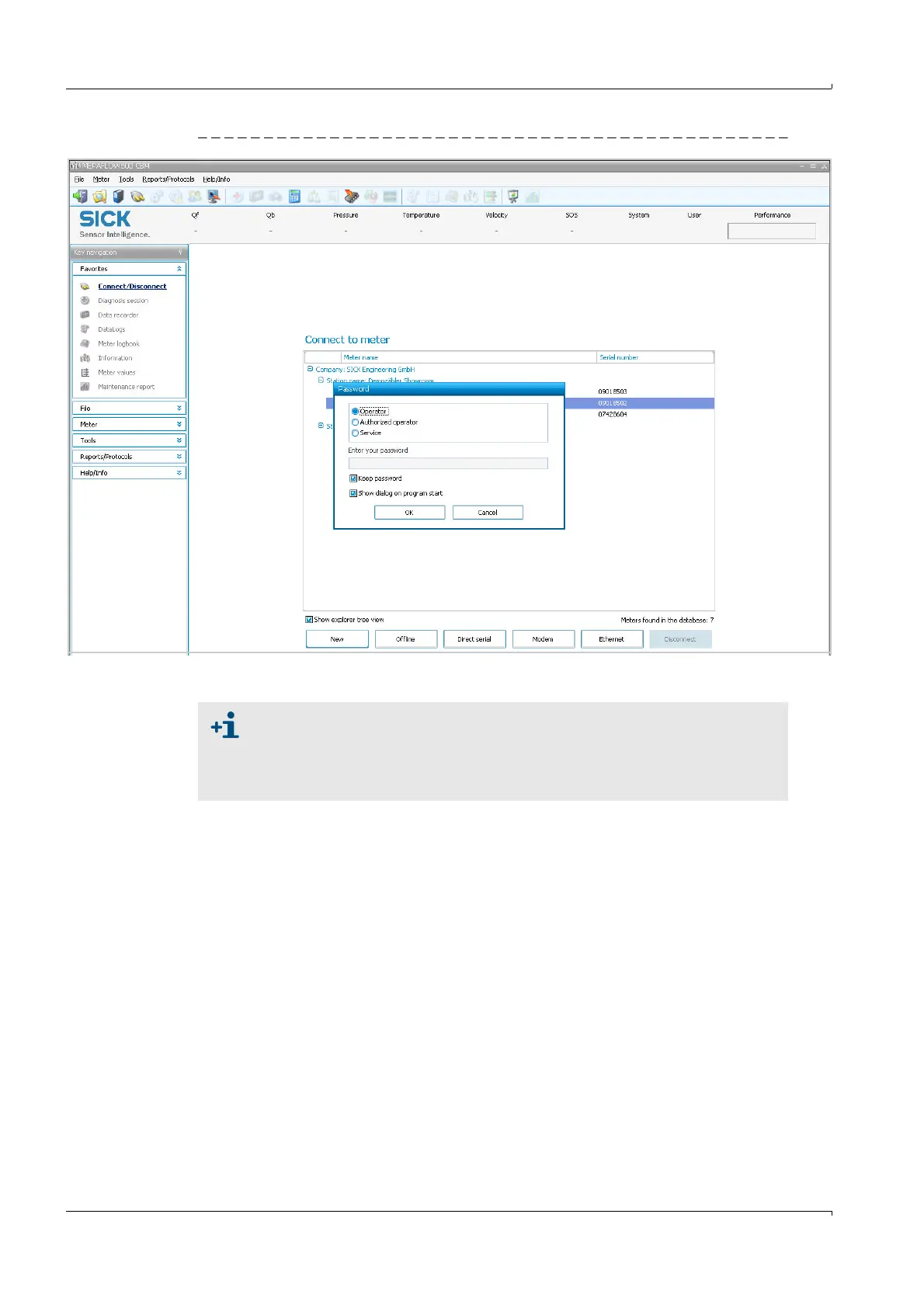Click the firmware chip toolbar icon
The height and width of the screenshot is (1308, 924).
coord(352,197)
